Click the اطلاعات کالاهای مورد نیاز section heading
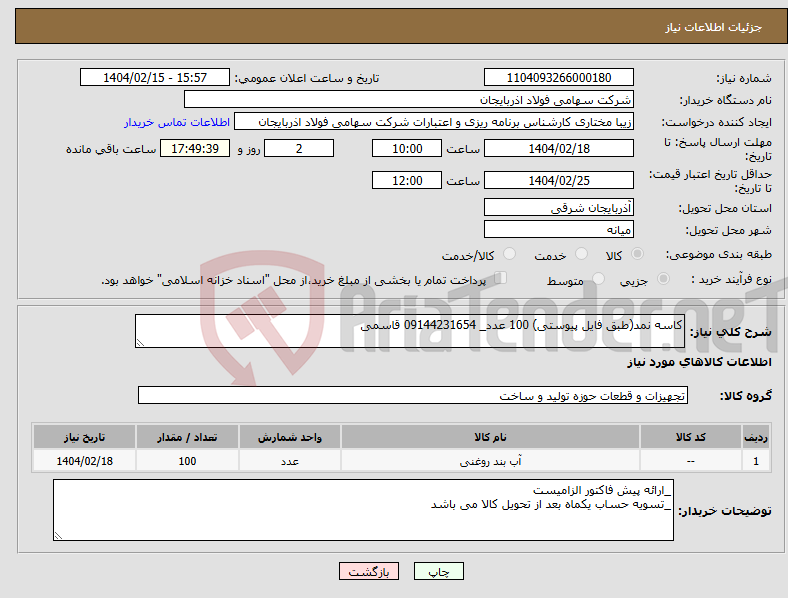The width and height of the screenshot is (788, 598). (x=699, y=362)
